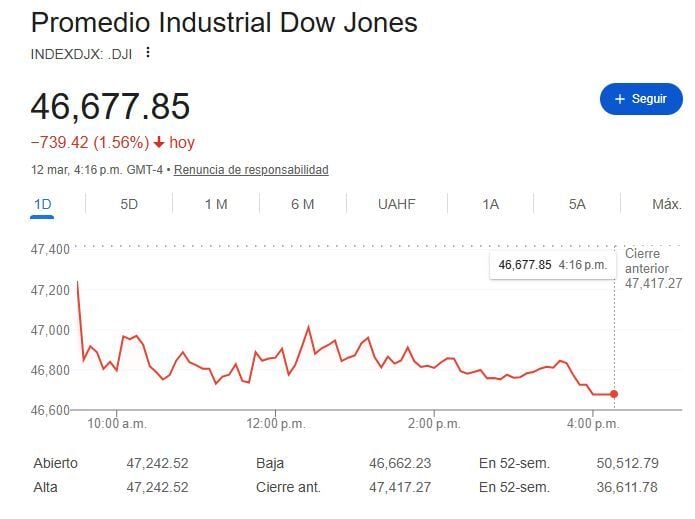Open the three-dot options menu beside .DJI
The width and height of the screenshot is (695, 519).
pyautogui.click(x=148, y=52)
